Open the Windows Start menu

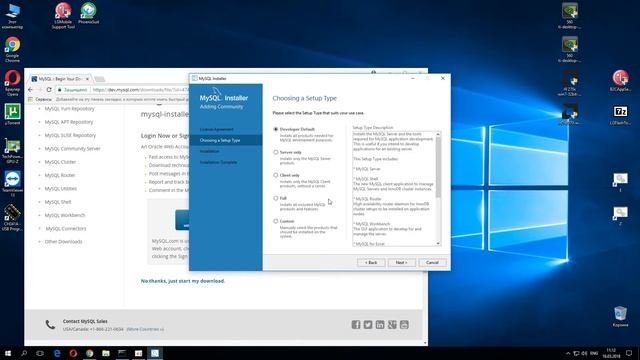point(8,353)
